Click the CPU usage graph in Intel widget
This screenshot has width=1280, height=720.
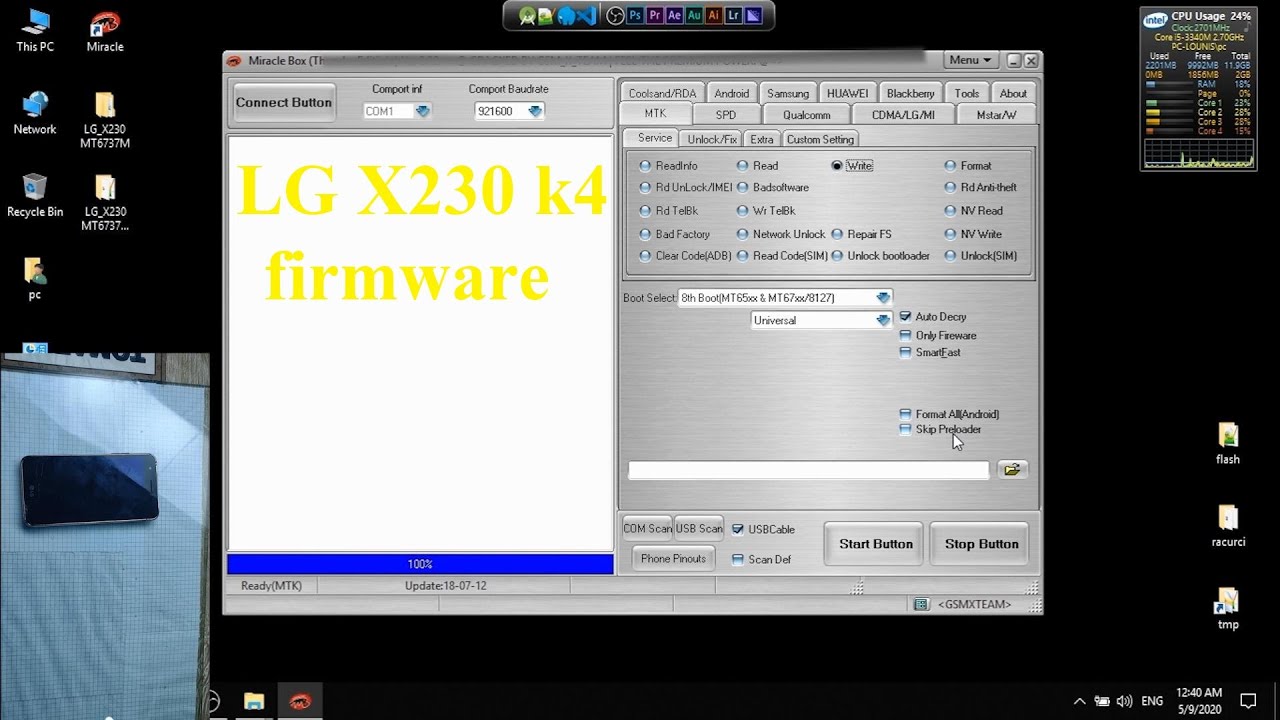point(1199,153)
